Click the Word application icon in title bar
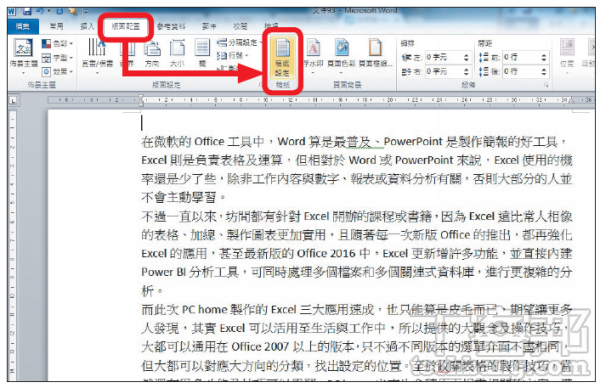Screen dimensions: 600x388 [x=11, y=11]
